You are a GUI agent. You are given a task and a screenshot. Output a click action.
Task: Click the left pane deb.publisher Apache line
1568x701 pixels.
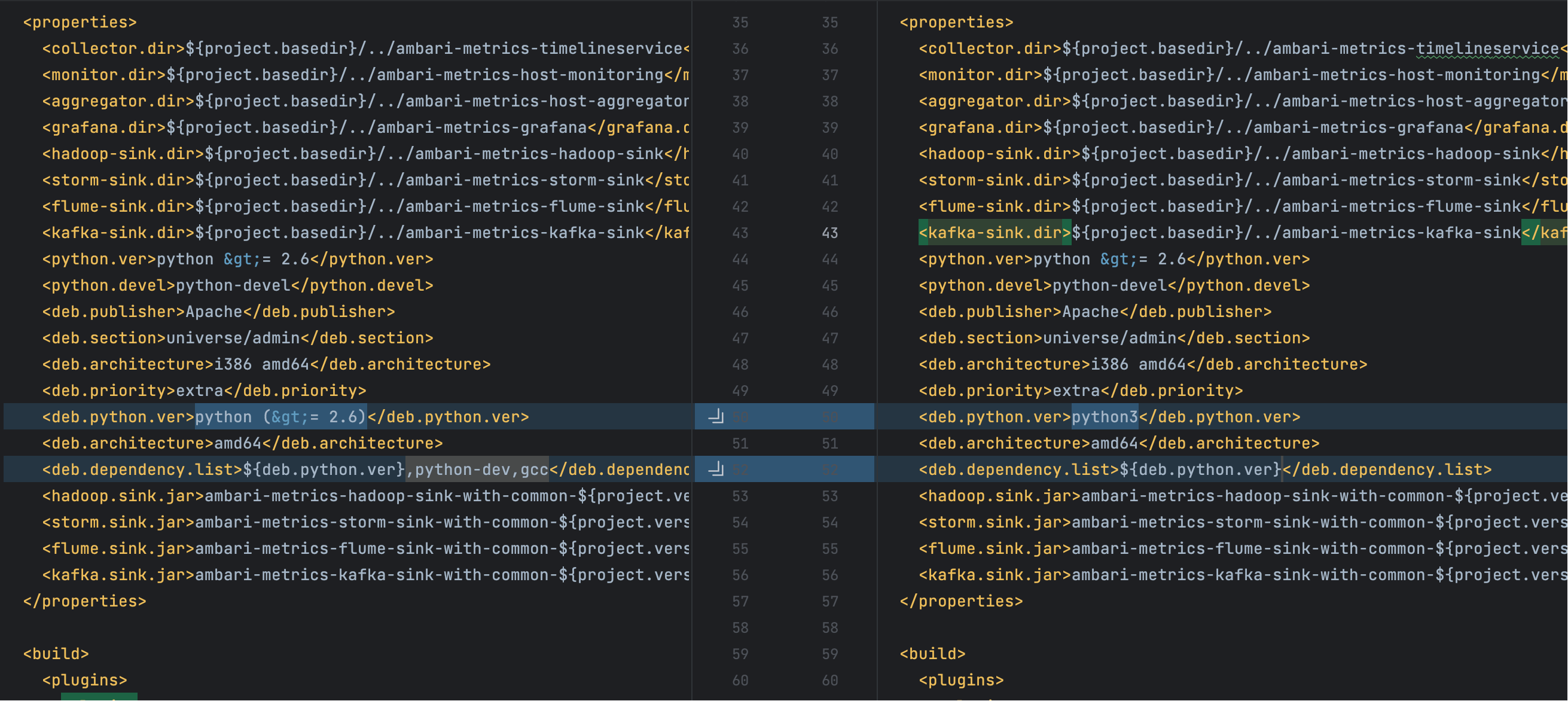click(218, 312)
